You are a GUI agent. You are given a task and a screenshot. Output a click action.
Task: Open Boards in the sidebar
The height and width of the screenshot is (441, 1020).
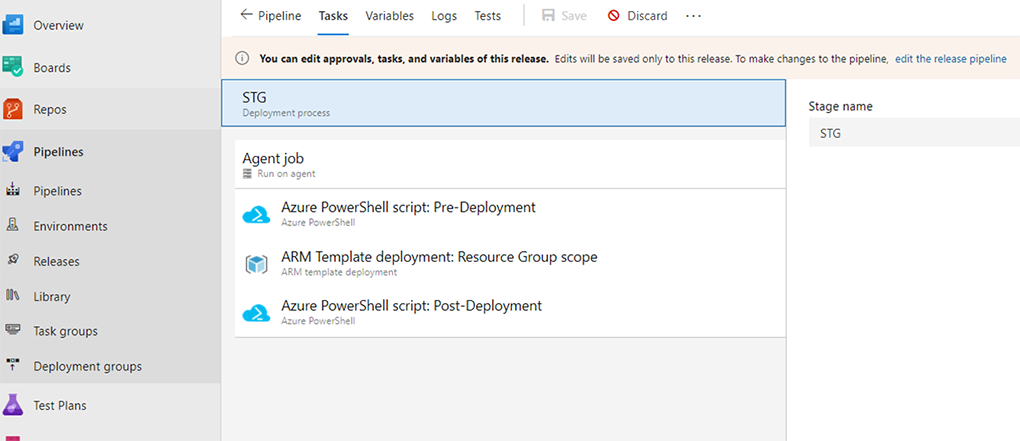pyautogui.click(x=52, y=68)
